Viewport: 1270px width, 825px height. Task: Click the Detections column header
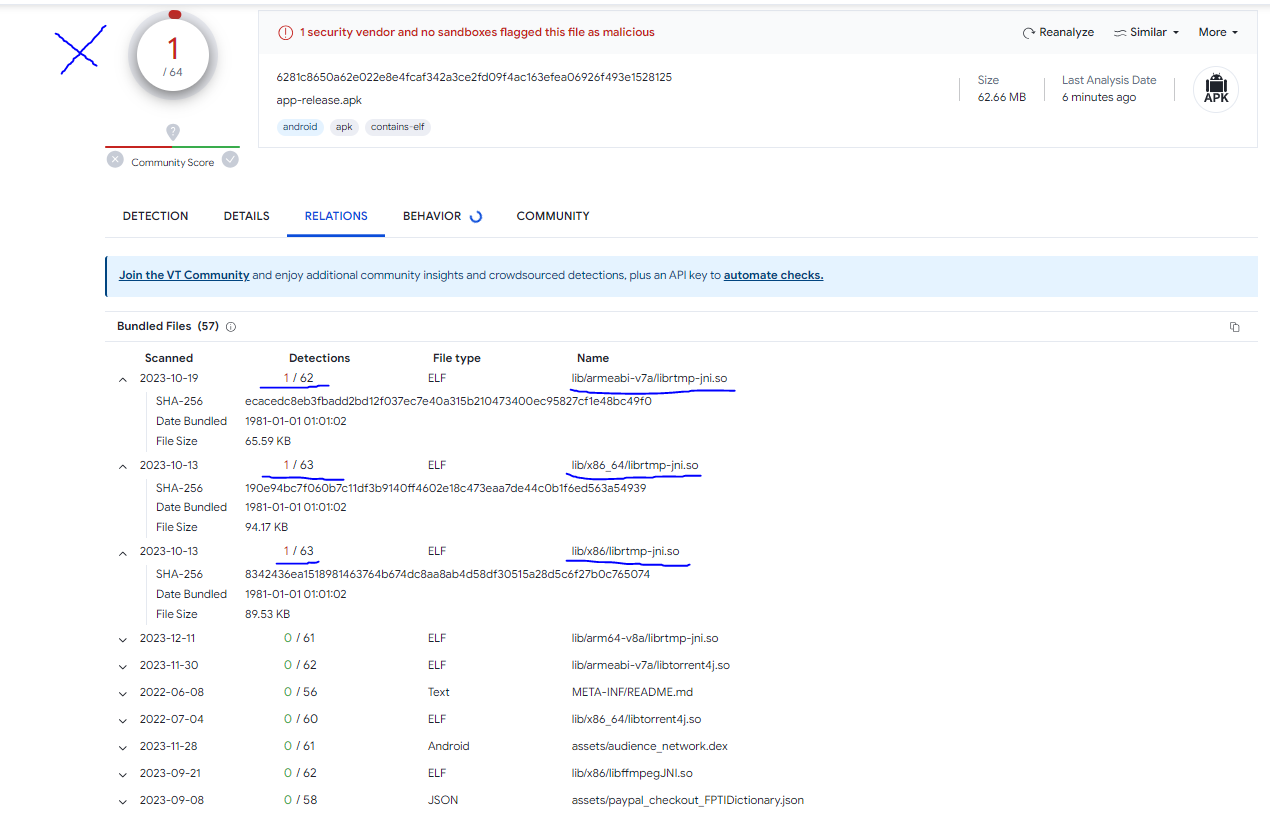click(x=320, y=358)
